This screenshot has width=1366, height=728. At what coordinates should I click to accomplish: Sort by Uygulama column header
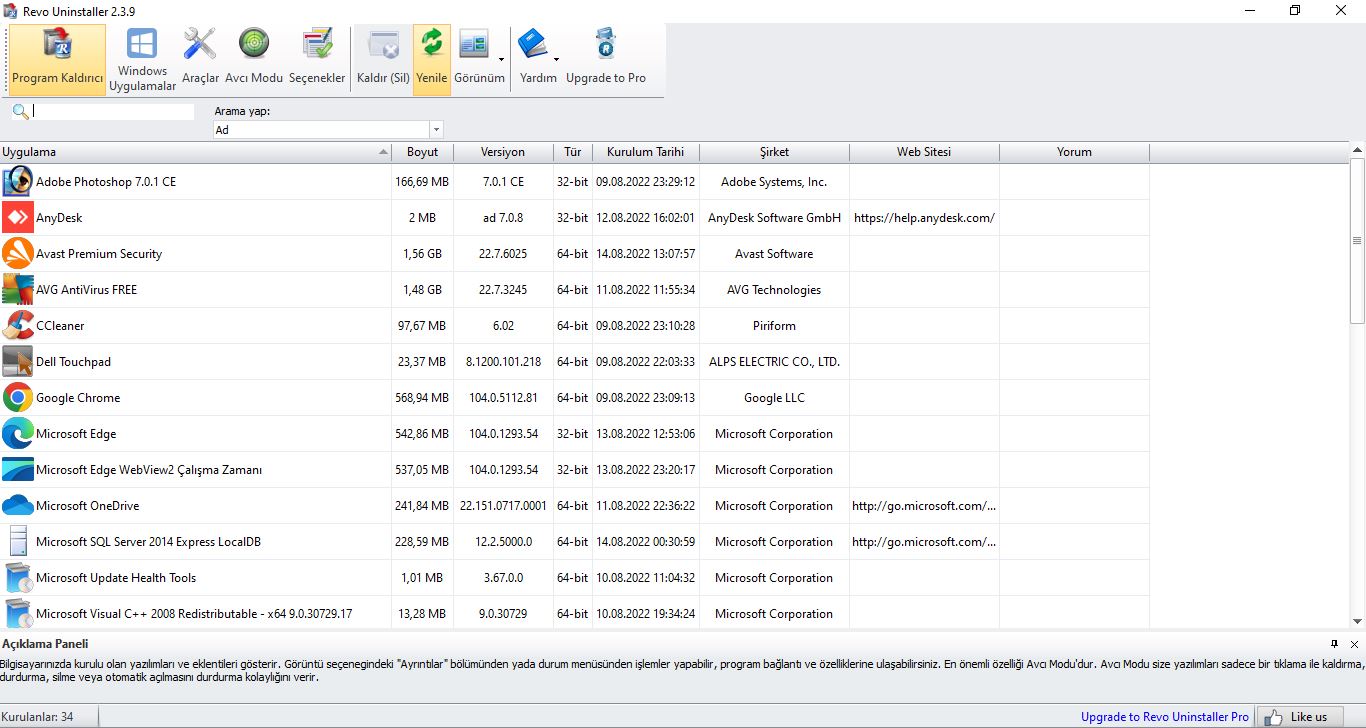coord(196,152)
